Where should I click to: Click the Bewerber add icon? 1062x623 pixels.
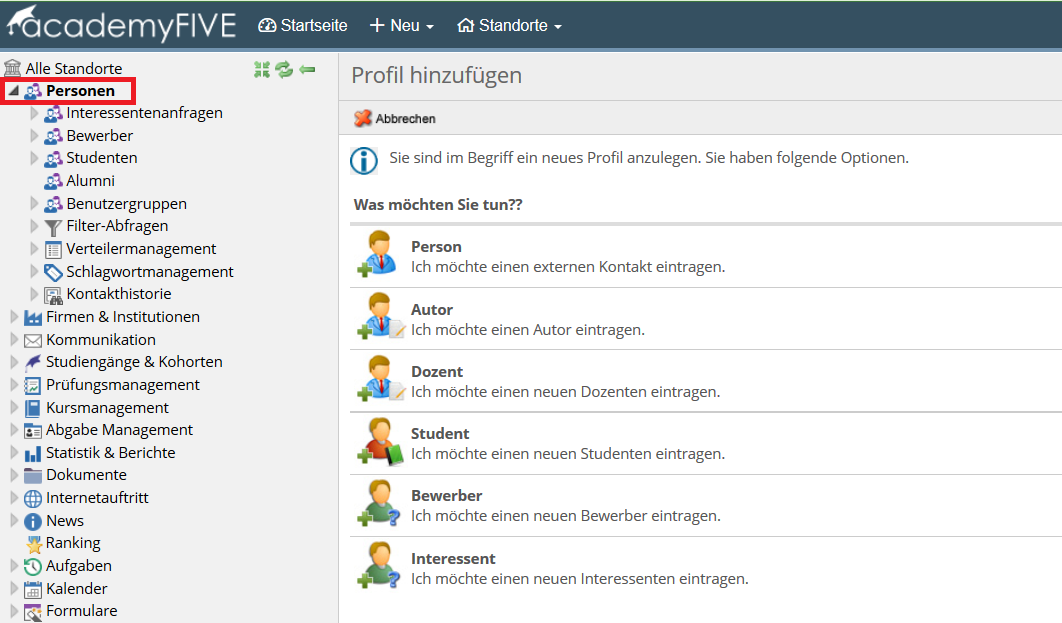(378, 503)
